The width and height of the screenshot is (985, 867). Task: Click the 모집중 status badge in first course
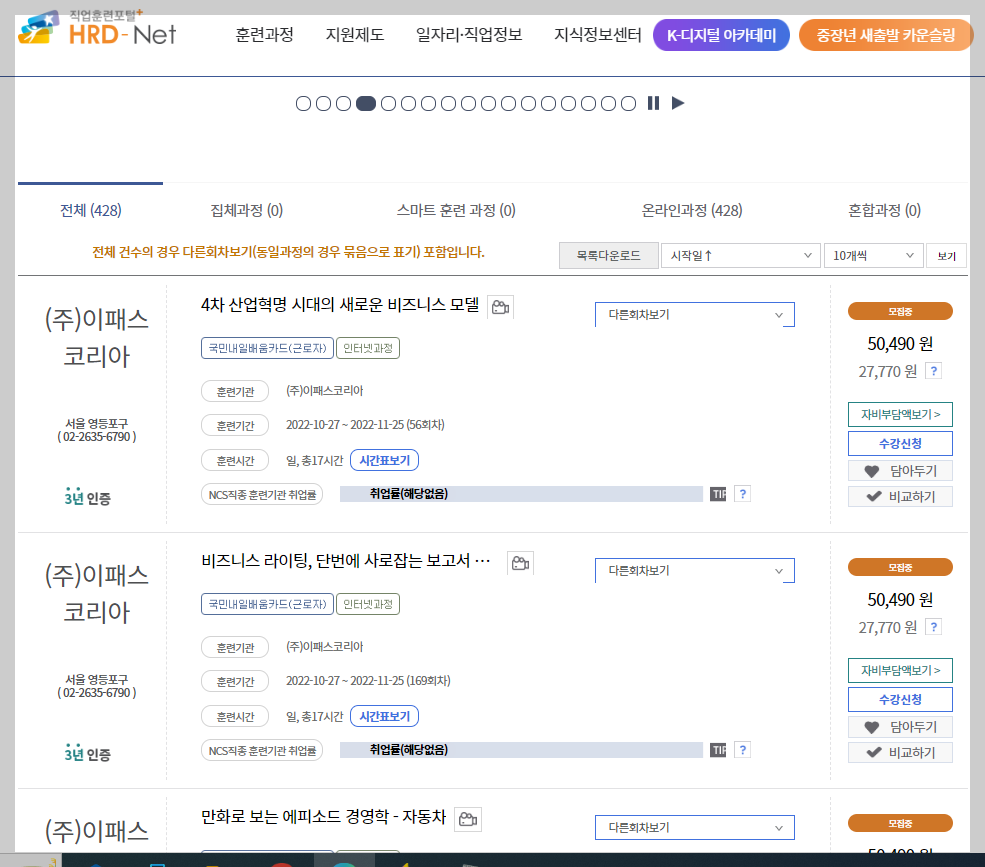click(x=900, y=311)
